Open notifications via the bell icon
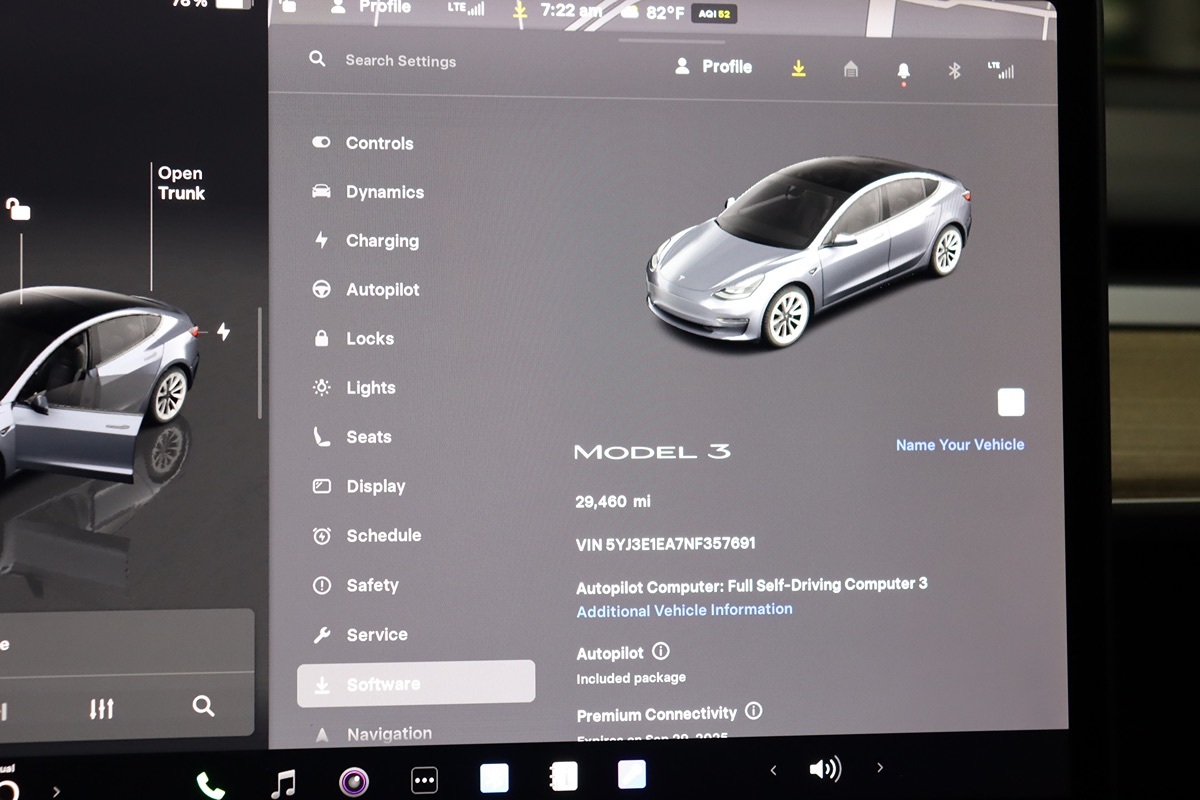1200x800 pixels. tap(903, 70)
